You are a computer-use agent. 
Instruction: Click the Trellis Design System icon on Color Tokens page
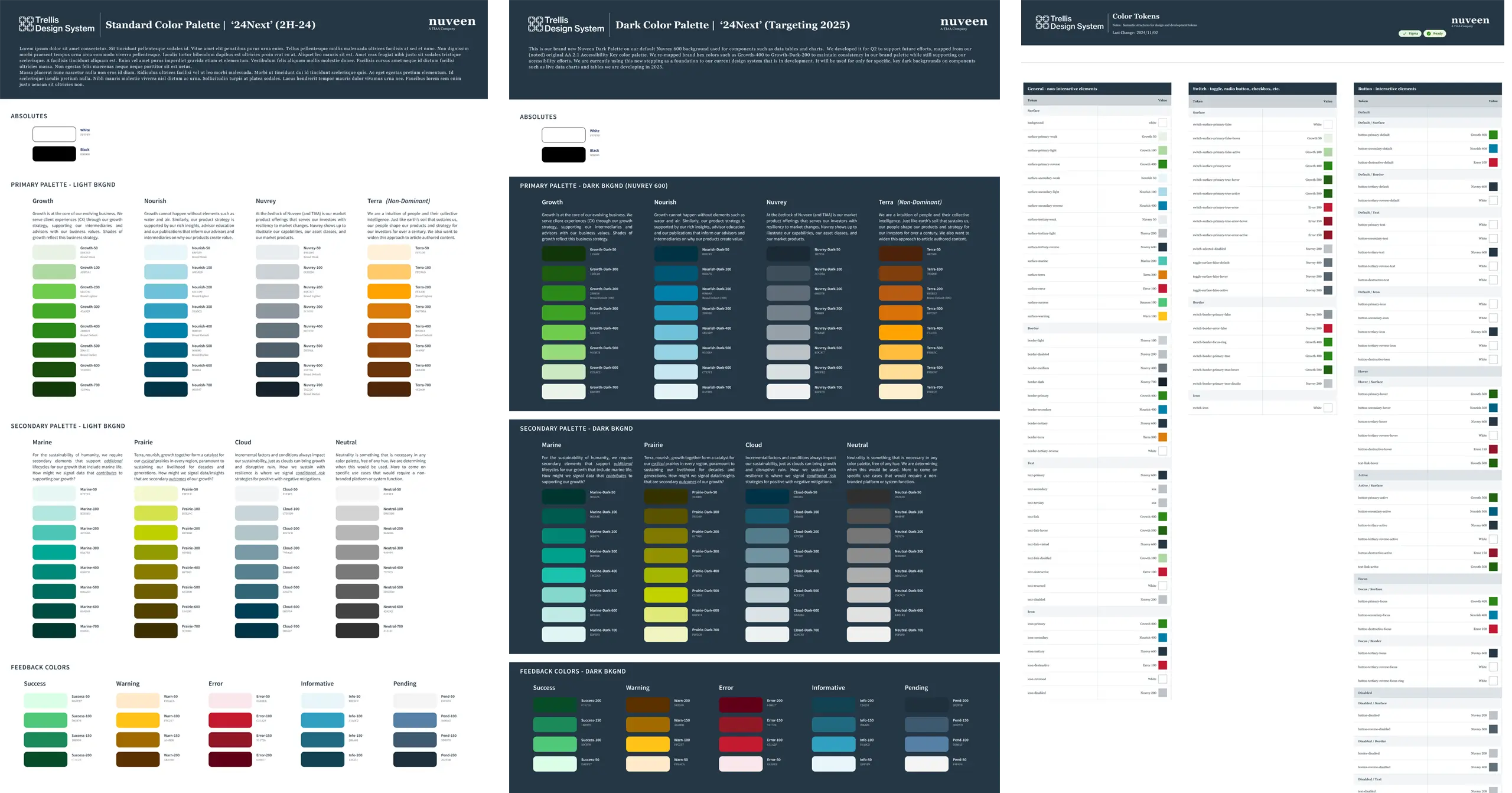coord(1042,24)
